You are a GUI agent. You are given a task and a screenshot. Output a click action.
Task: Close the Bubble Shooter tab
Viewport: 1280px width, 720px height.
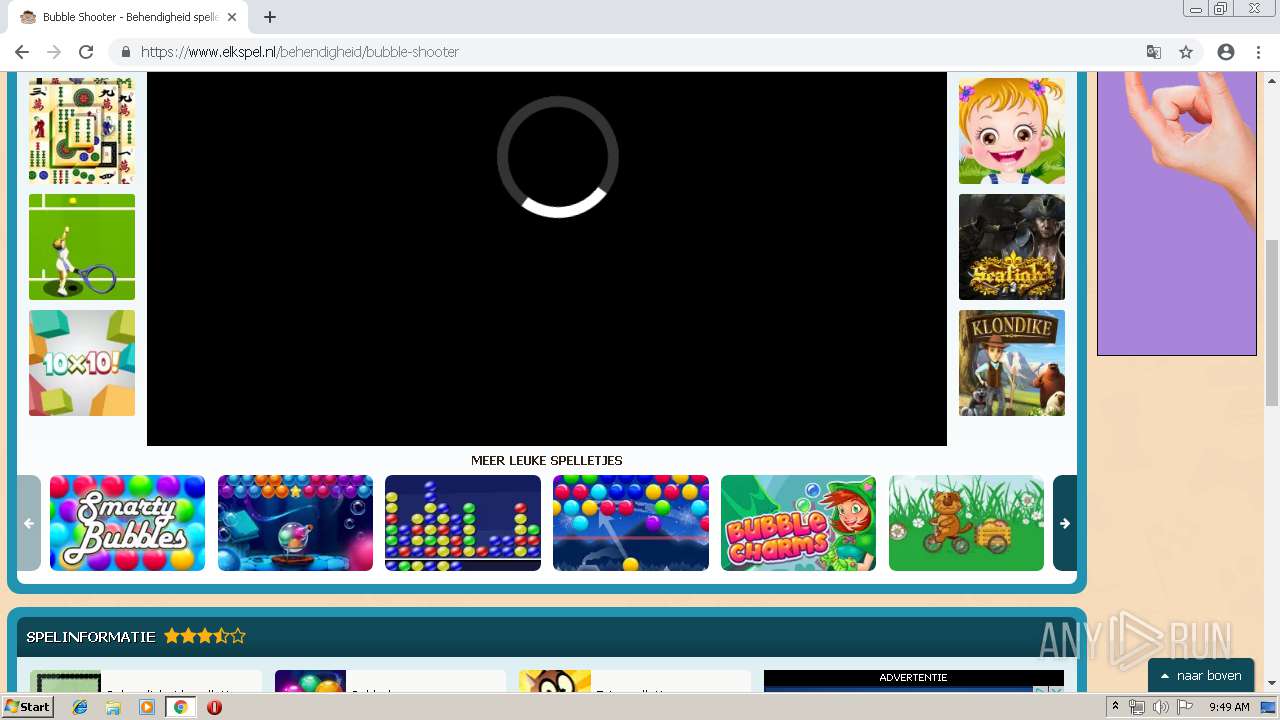[232, 17]
